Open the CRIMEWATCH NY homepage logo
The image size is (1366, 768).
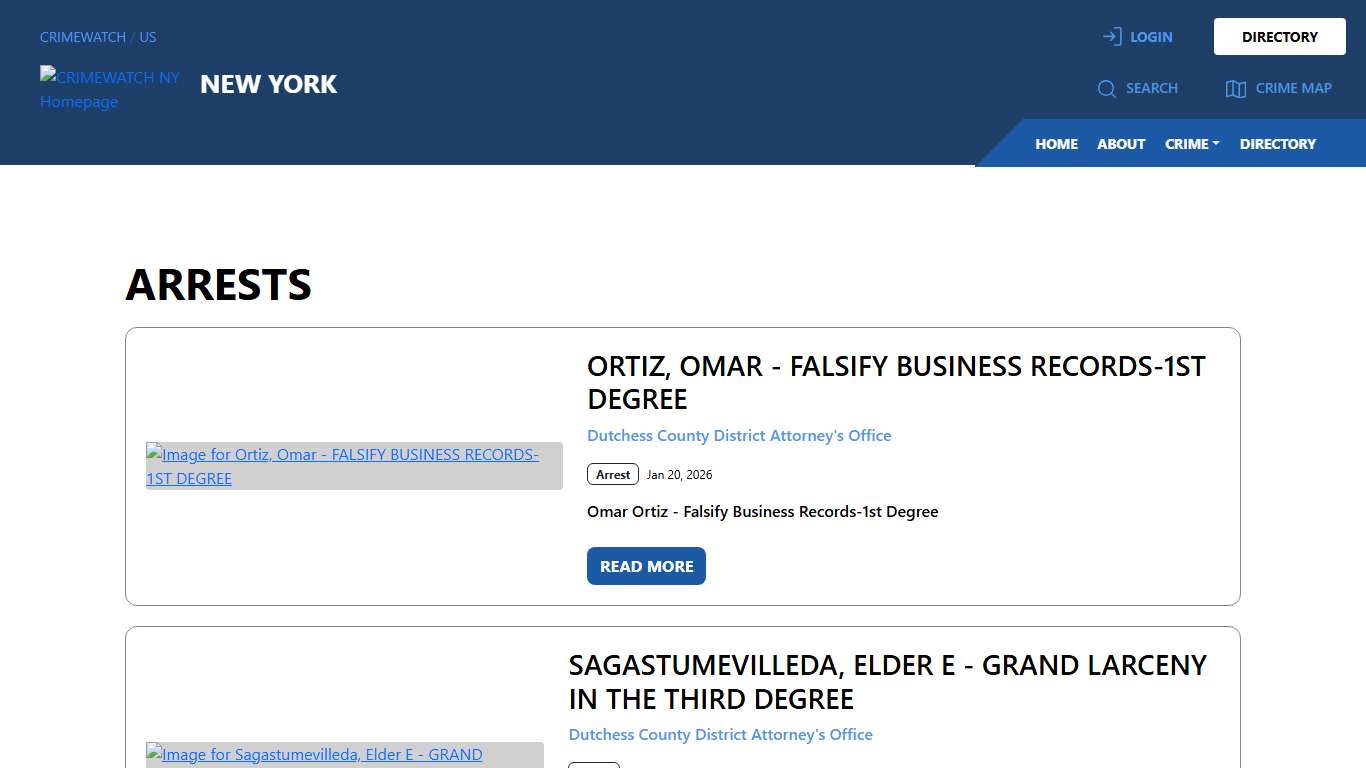click(109, 89)
